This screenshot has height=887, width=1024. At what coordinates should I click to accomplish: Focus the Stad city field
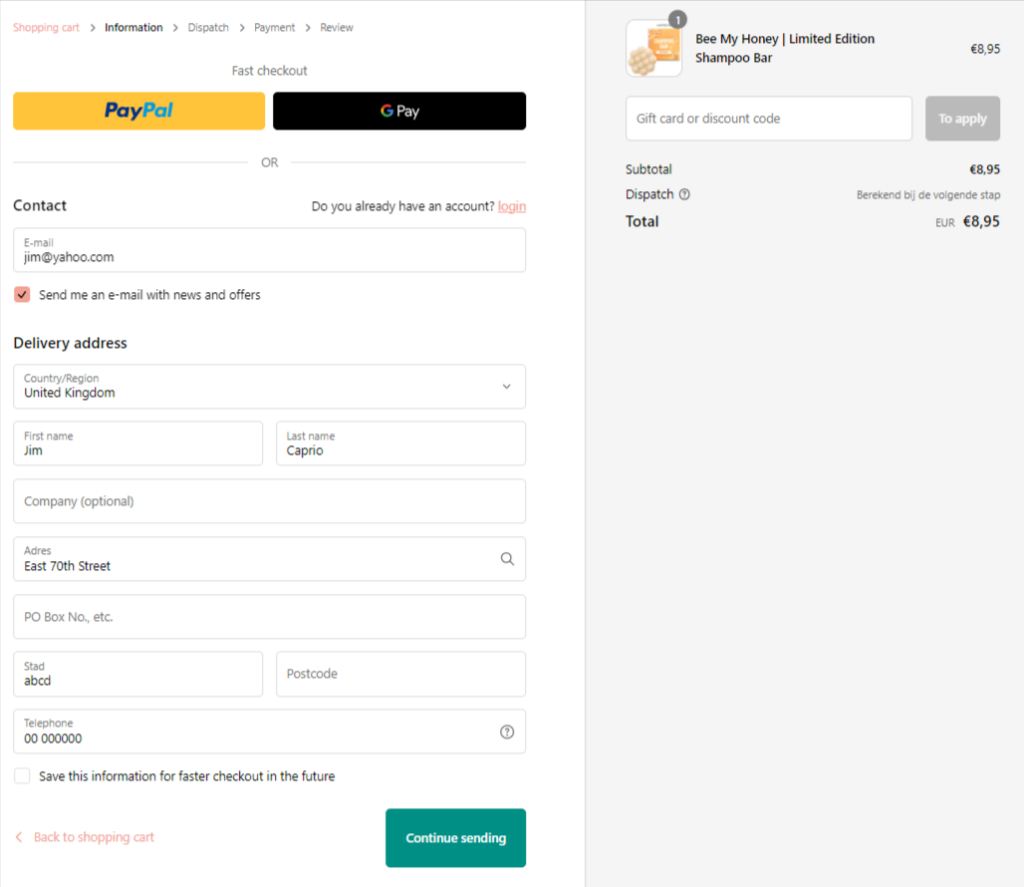[138, 673]
